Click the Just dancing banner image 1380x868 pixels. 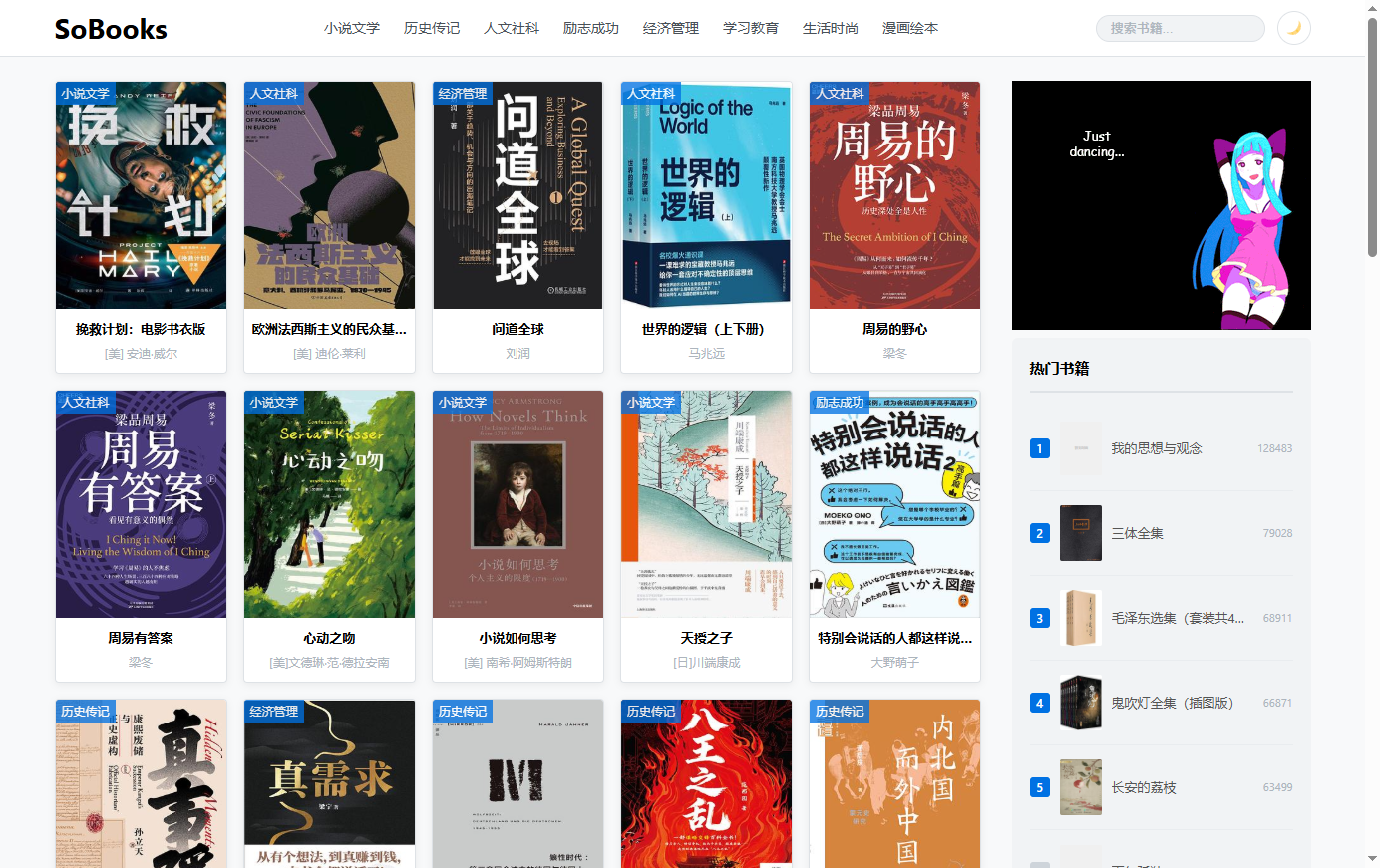tap(1161, 205)
